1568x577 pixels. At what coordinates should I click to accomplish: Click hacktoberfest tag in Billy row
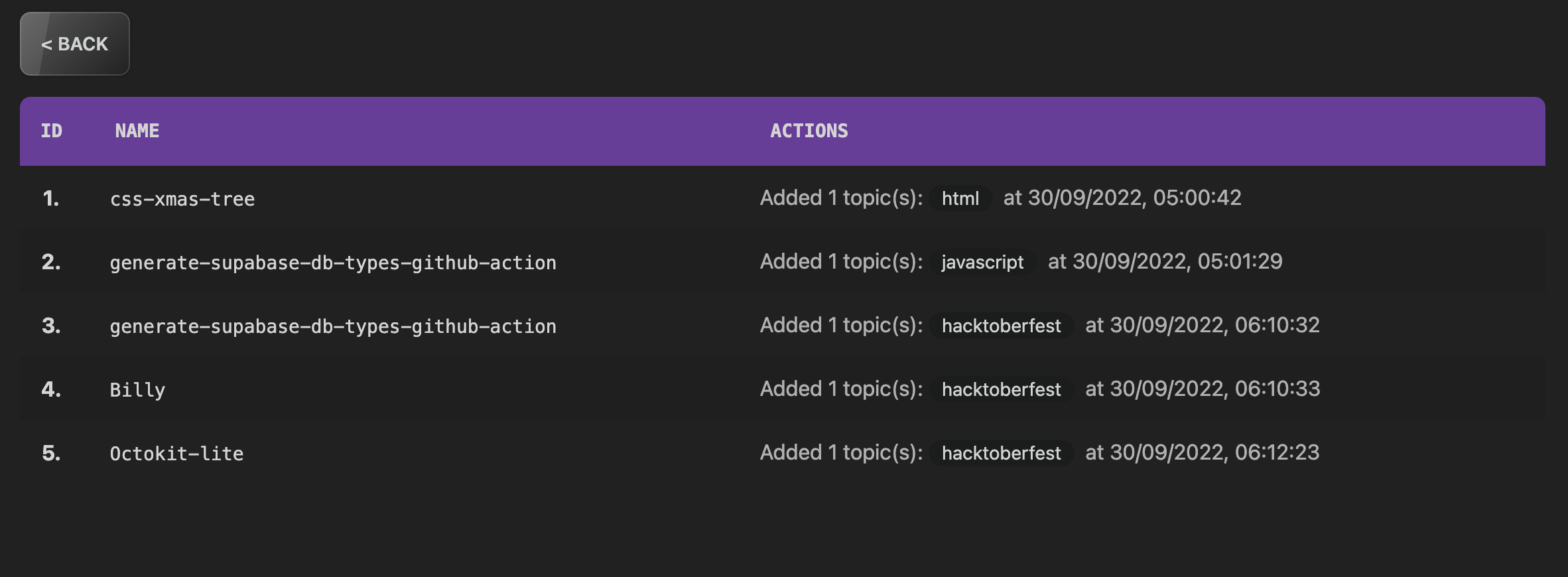(x=1001, y=389)
